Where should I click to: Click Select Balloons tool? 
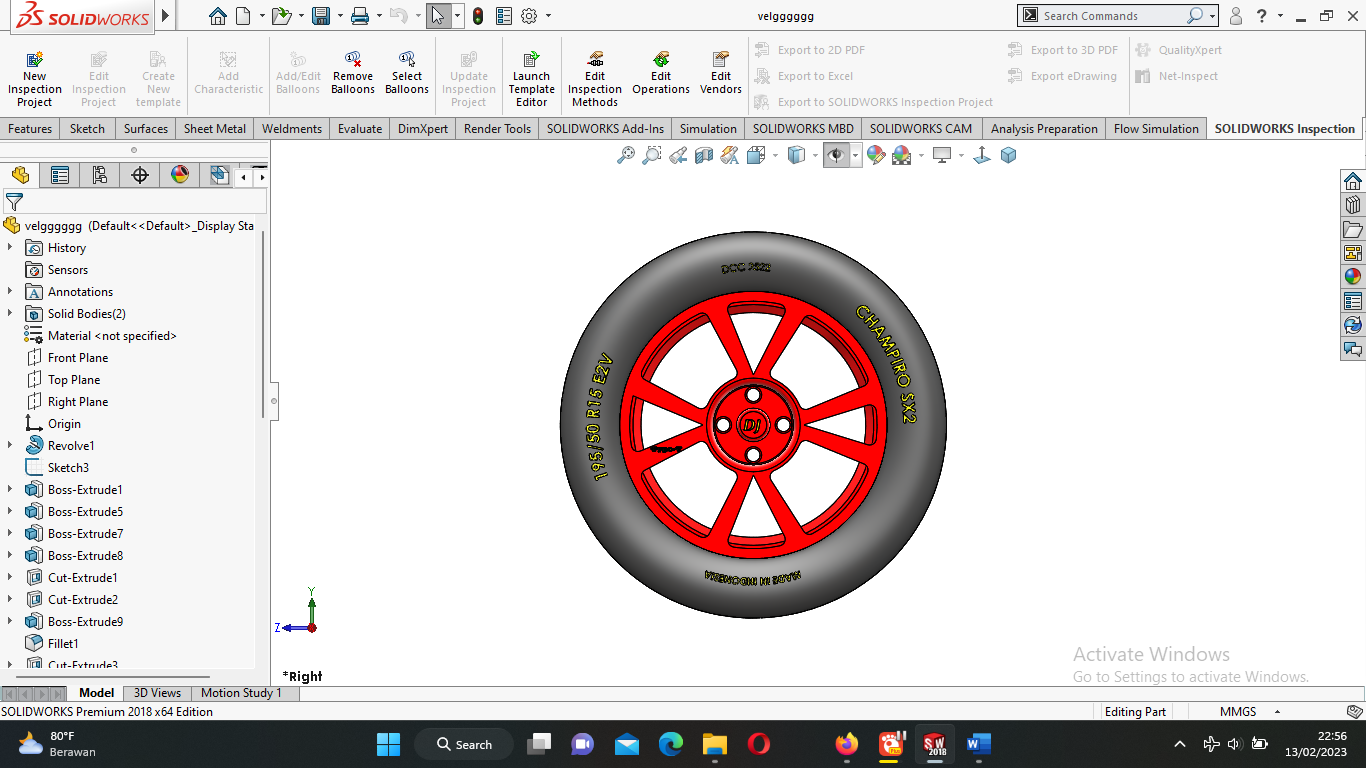pyautogui.click(x=407, y=73)
